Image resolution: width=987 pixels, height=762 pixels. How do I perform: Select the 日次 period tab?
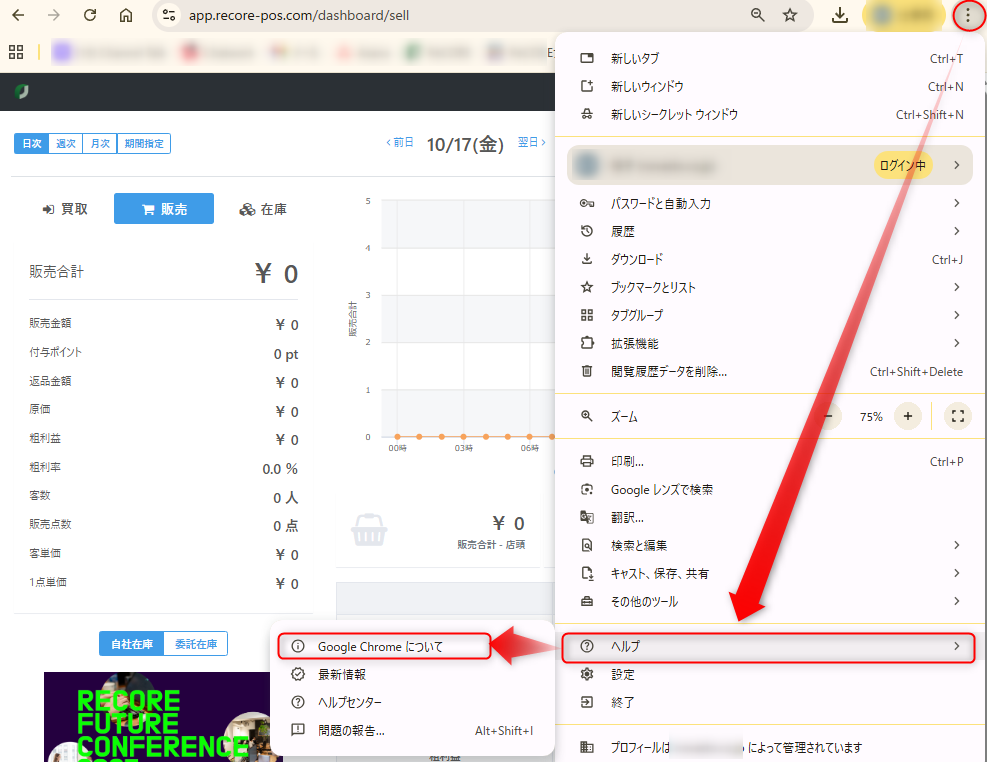[31, 143]
